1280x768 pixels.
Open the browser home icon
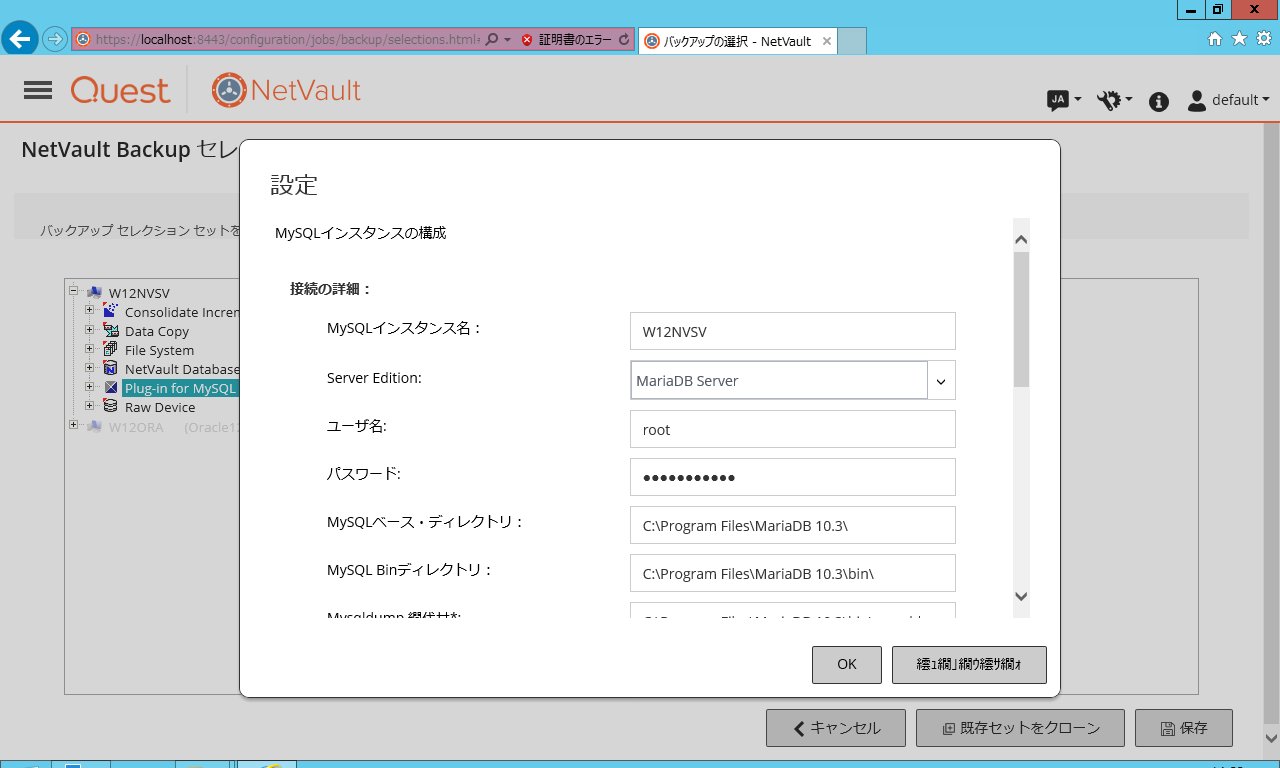coord(1215,39)
